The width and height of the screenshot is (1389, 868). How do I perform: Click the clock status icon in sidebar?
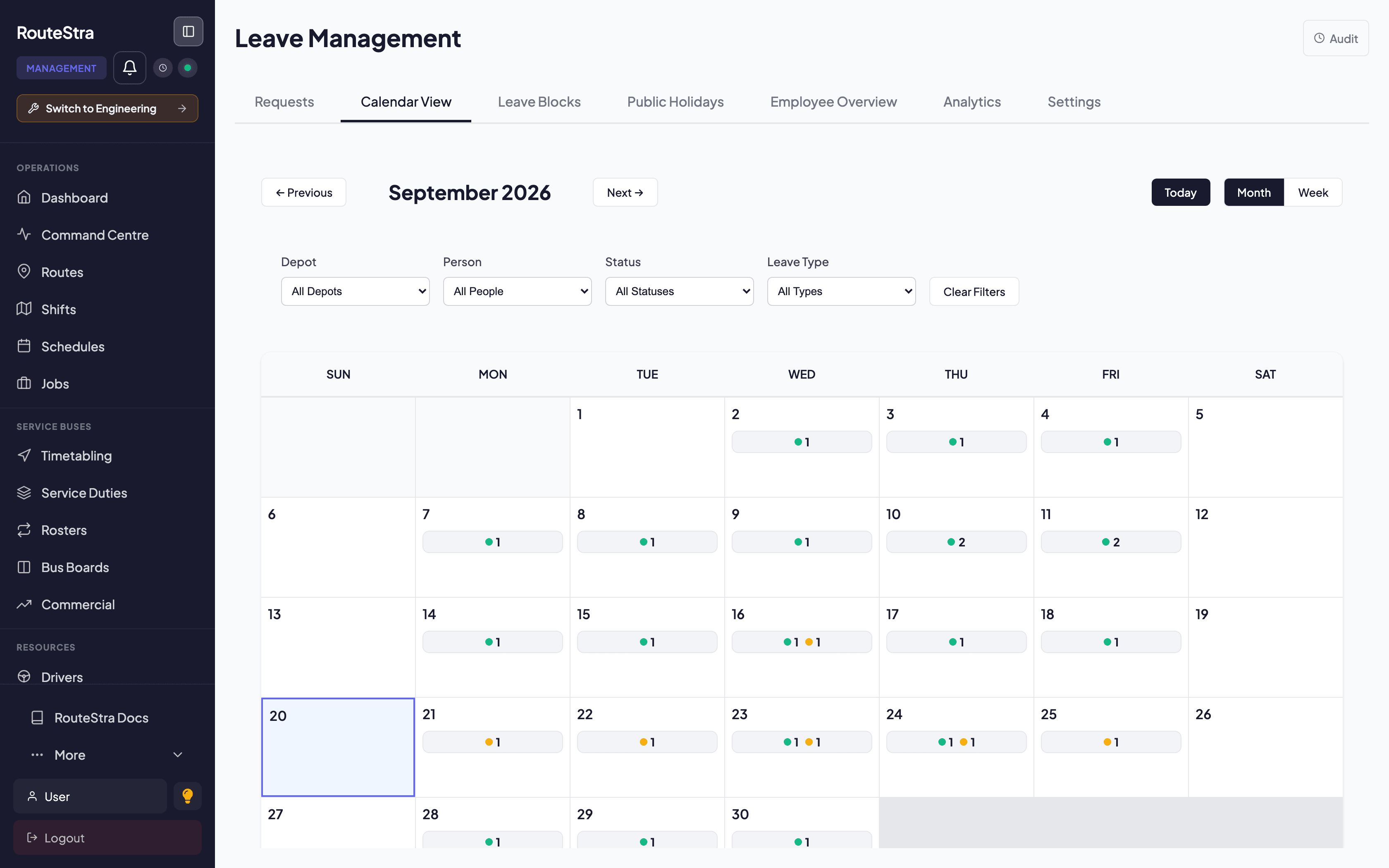tap(163, 68)
